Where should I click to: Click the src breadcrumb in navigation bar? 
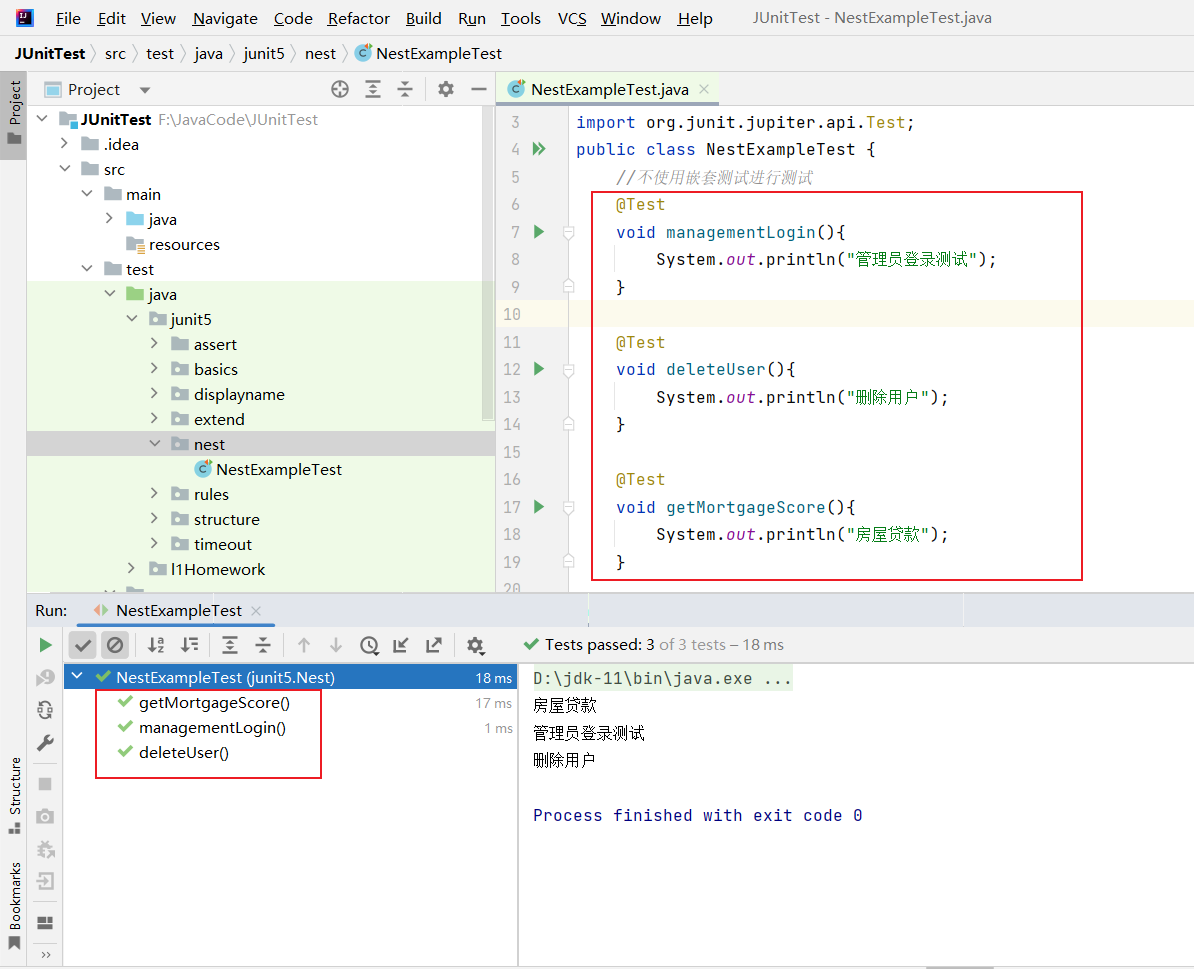tap(115, 53)
